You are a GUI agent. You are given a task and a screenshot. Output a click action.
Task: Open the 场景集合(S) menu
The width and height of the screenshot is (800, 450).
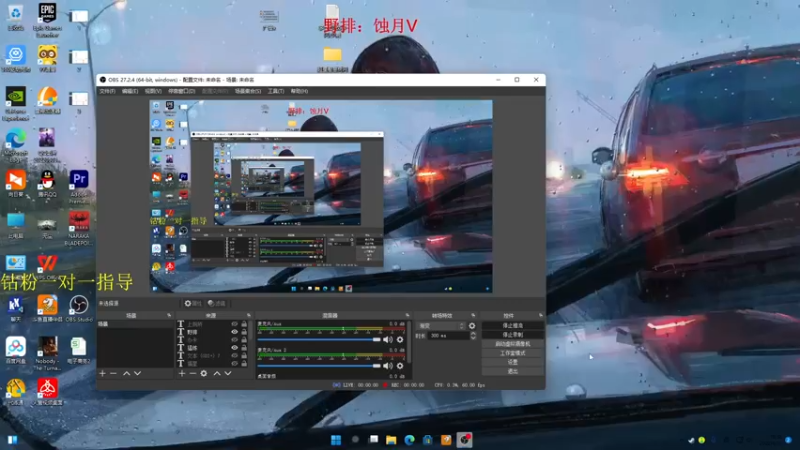[x=248, y=91]
